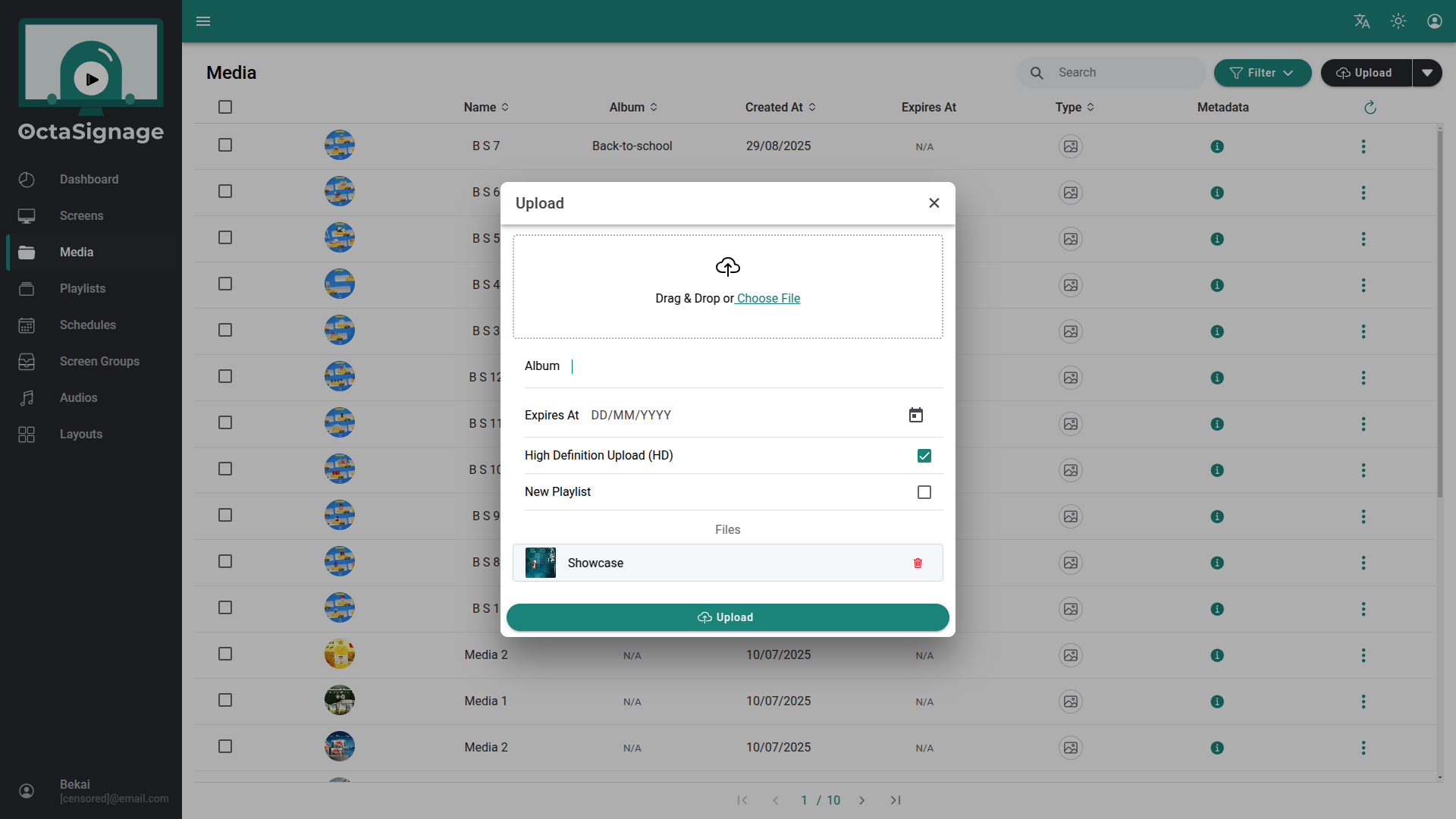Viewport: 1456px width, 819px height.
Task: Expand the Upload button dropdown arrow
Action: (1427, 73)
